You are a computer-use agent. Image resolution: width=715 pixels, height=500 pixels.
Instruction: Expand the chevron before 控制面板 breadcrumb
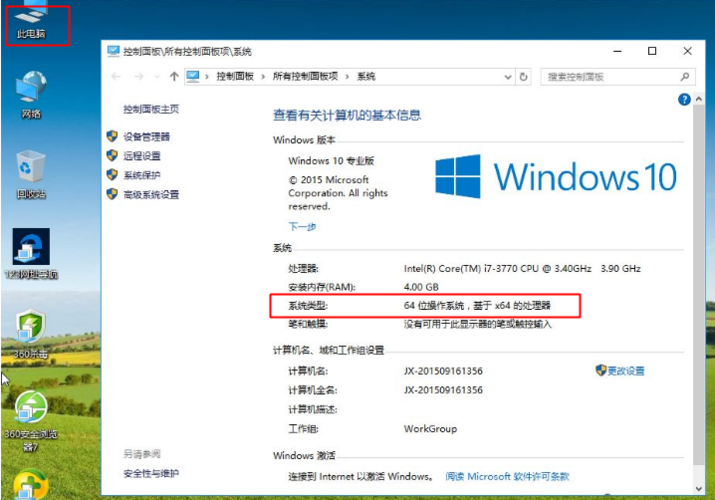tap(207, 77)
